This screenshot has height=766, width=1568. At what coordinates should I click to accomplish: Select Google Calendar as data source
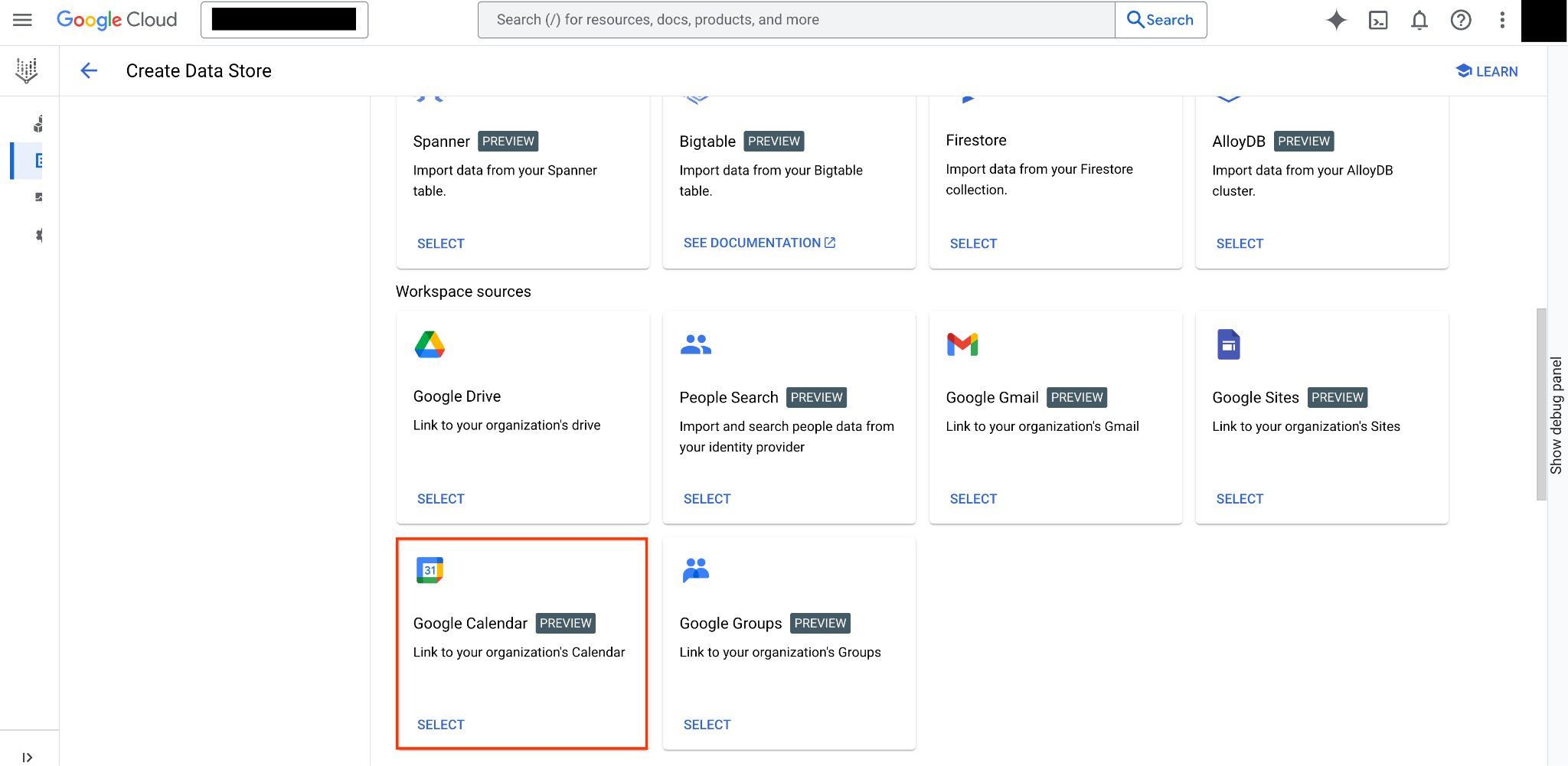point(440,724)
